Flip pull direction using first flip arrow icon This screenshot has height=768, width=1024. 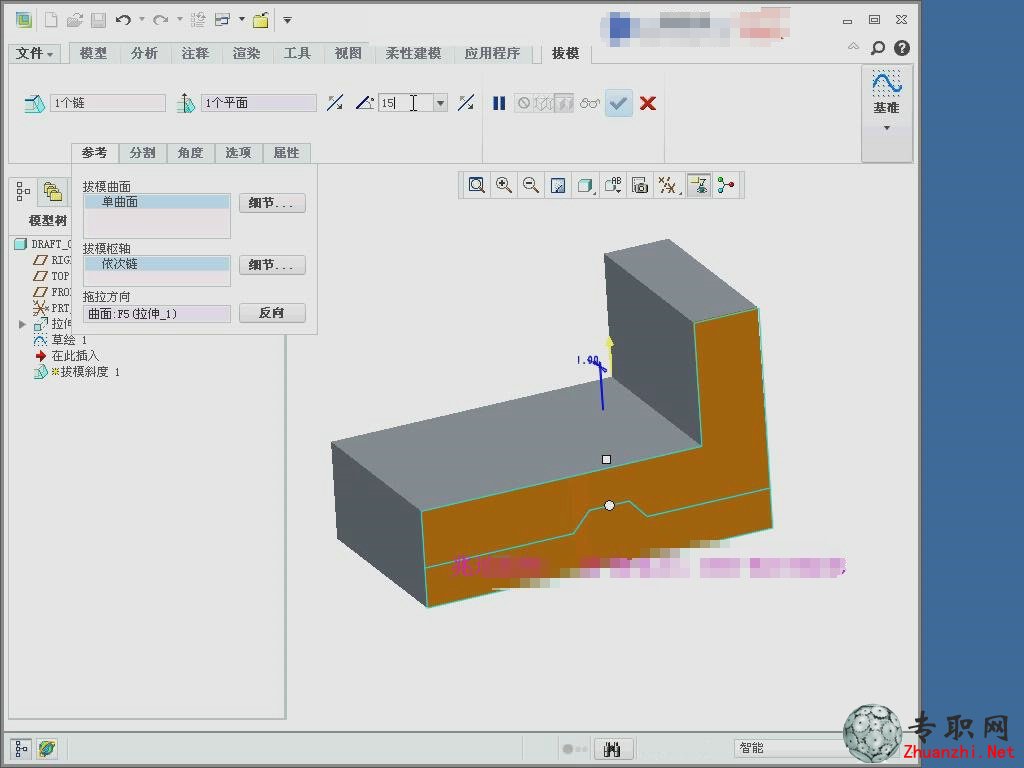[x=335, y=103]
